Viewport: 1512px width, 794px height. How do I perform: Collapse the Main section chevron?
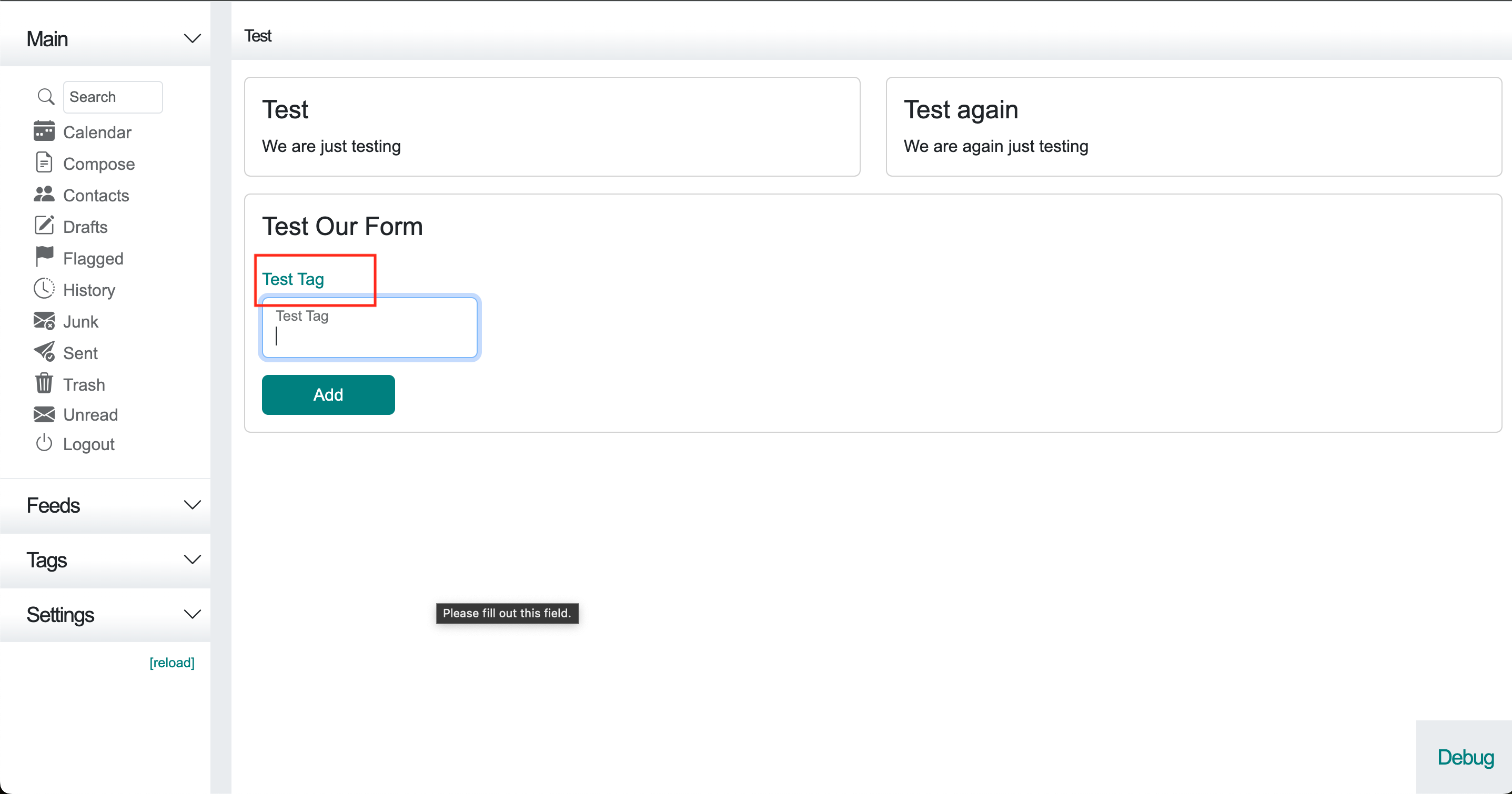coord(192,39)
